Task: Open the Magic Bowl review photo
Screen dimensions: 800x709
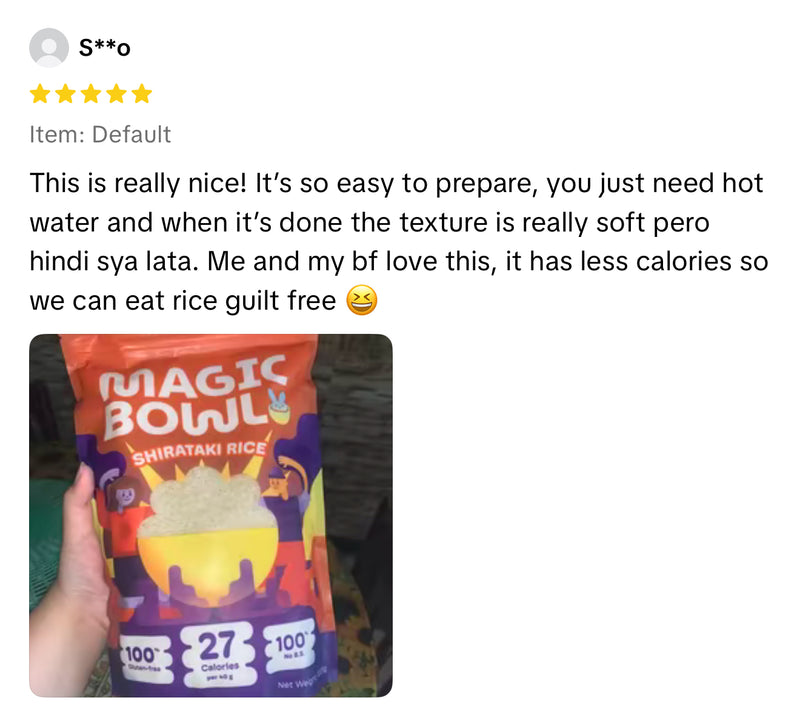Action: (x=211, y=515)
